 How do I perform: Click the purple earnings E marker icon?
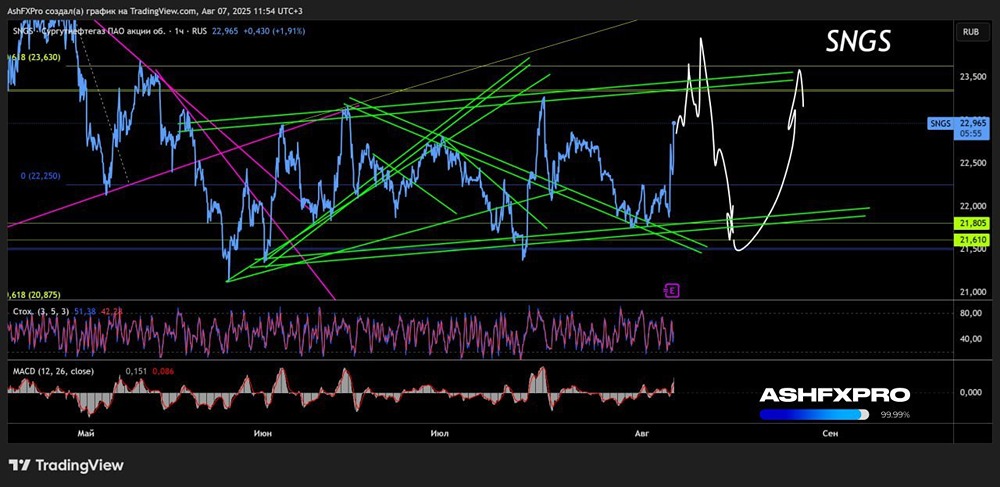(672, 291)
